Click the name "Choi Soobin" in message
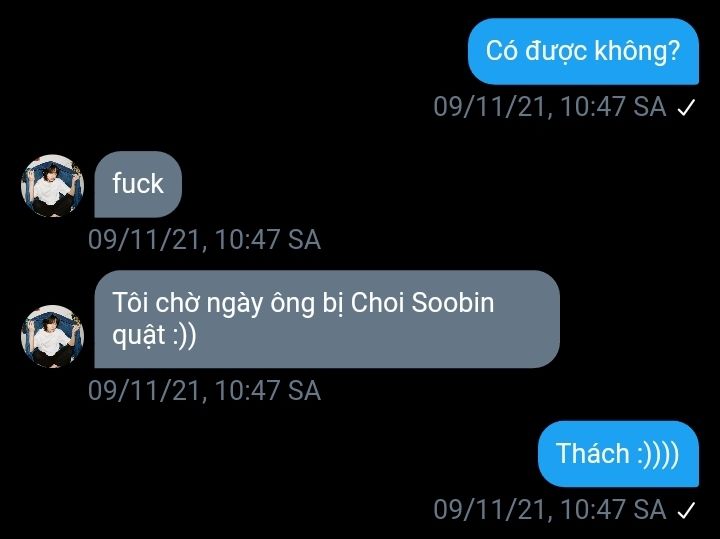 (422, 303)
